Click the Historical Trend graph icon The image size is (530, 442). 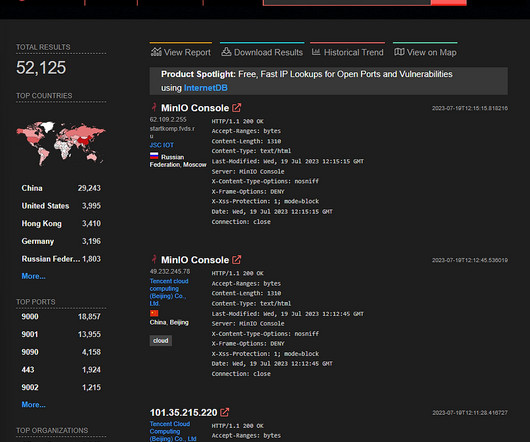(316, 52)
